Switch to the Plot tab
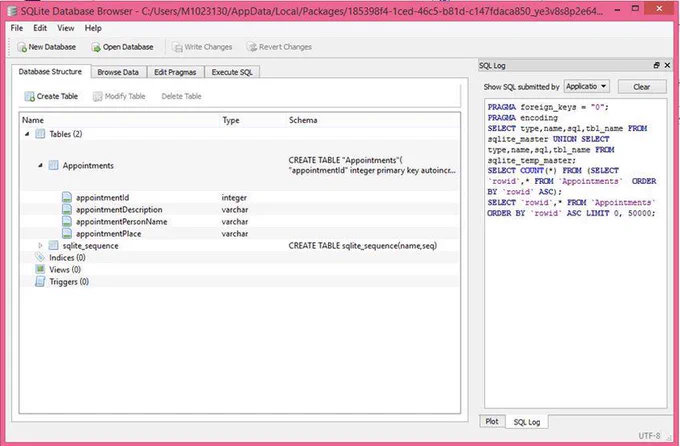Image resolution: width=680 pixels, height=446 pixels. pos(492,421)
